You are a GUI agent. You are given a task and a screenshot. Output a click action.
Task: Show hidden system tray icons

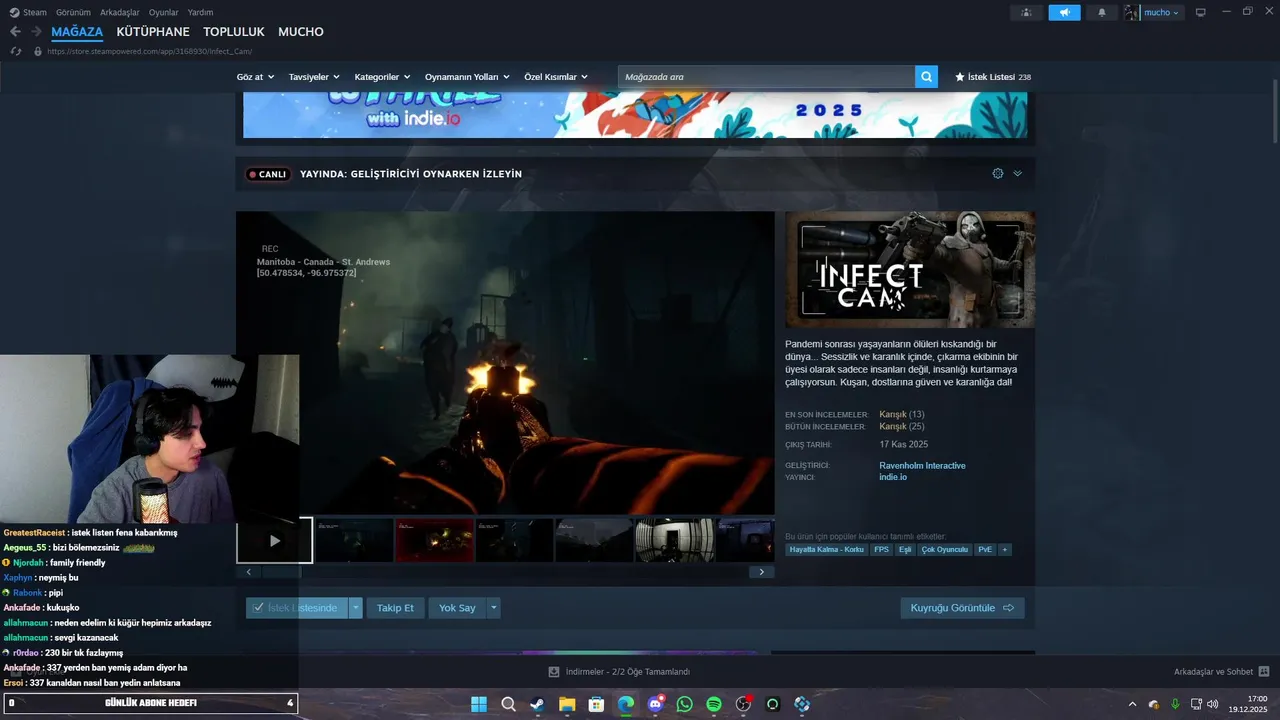click(1132, 704)
